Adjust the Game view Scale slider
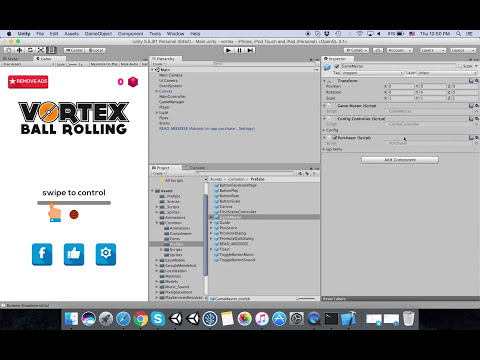 click(x=71, y=64)
